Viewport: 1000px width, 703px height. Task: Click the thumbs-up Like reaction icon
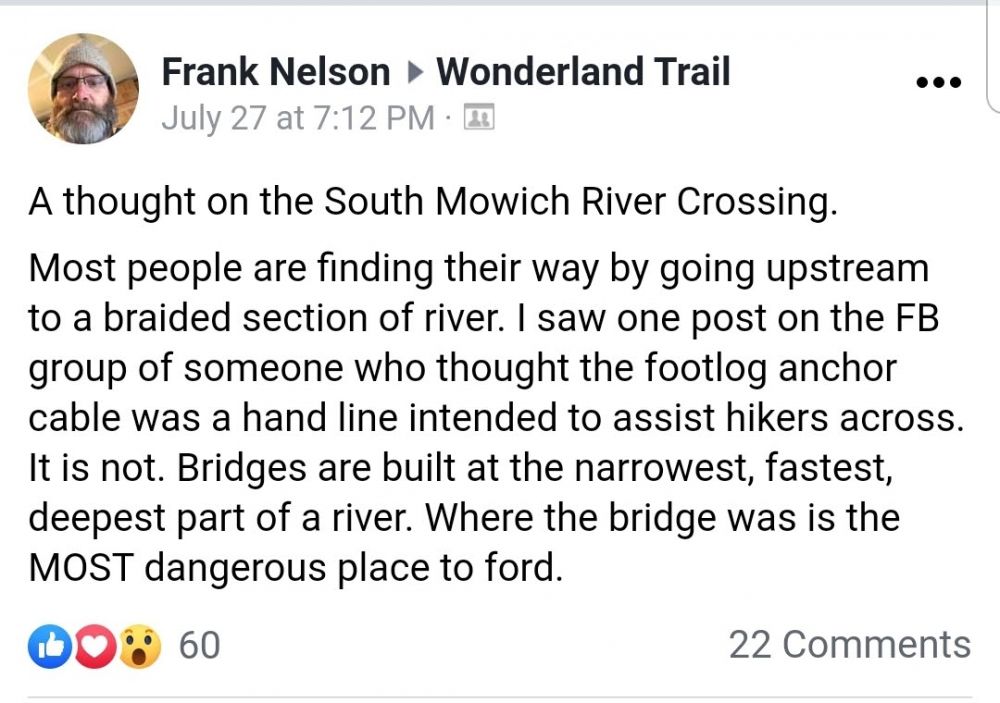click(47, 645)
